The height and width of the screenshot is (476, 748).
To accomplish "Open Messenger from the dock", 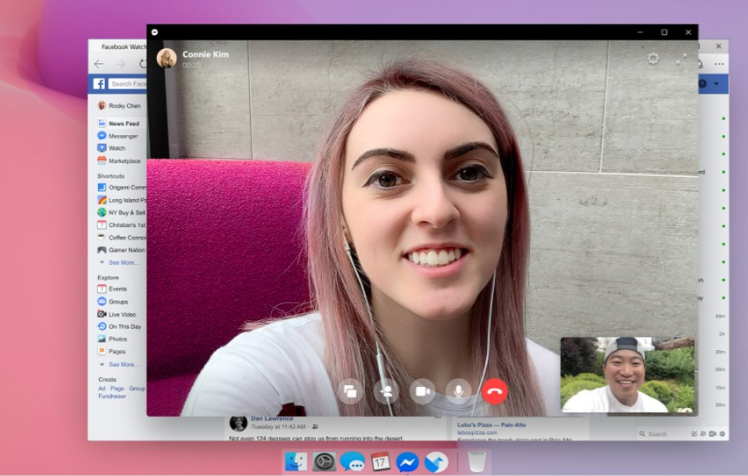I will [x=408, y=462].
